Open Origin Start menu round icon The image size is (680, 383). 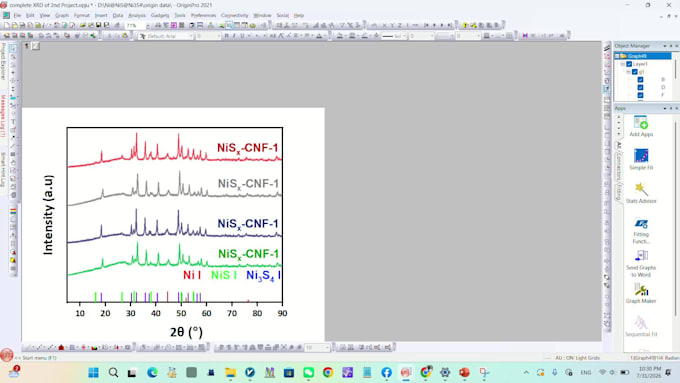click(x=7, y=355)
